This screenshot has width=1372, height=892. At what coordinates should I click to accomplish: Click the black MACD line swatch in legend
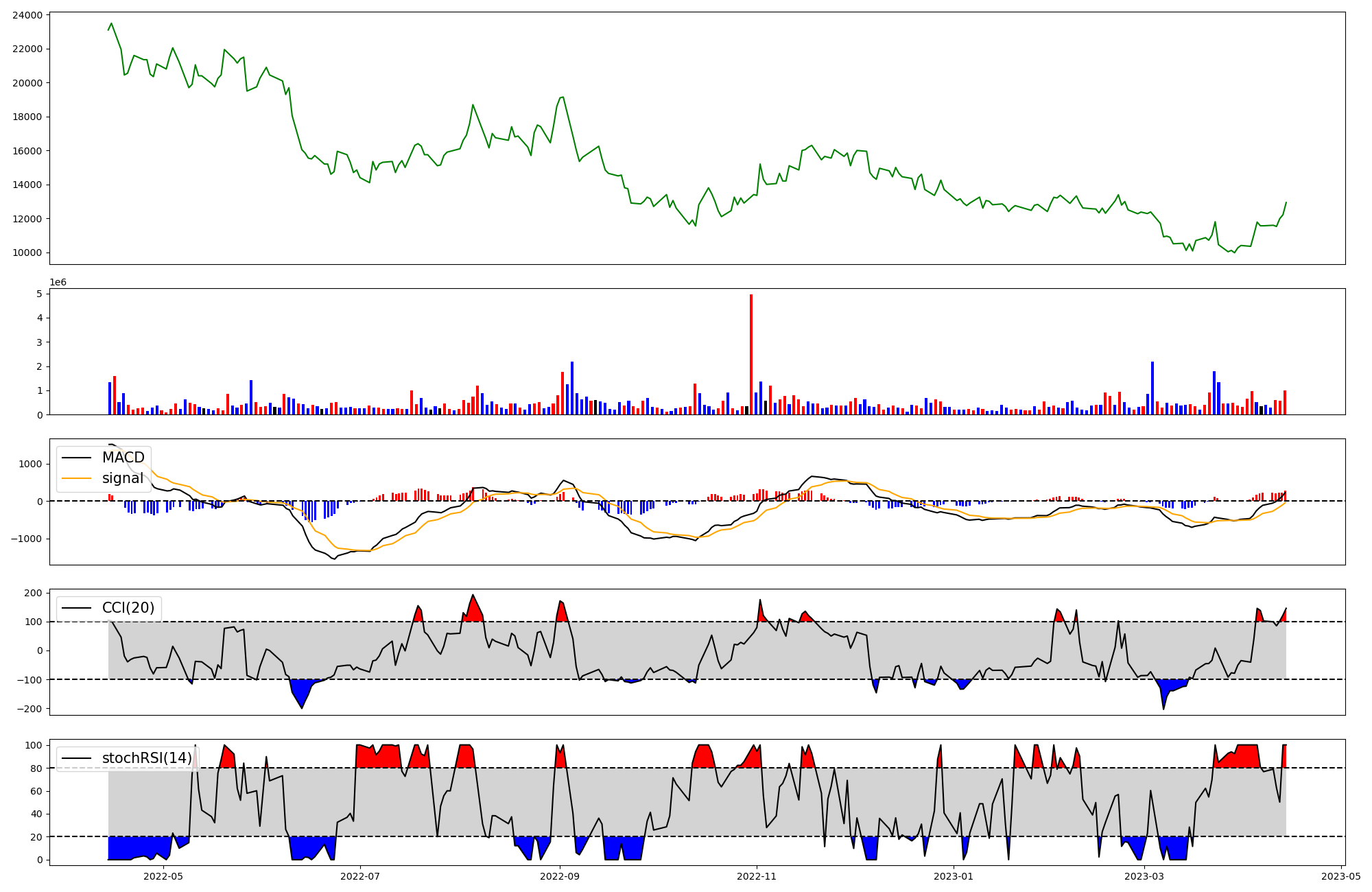pos(76,458)
